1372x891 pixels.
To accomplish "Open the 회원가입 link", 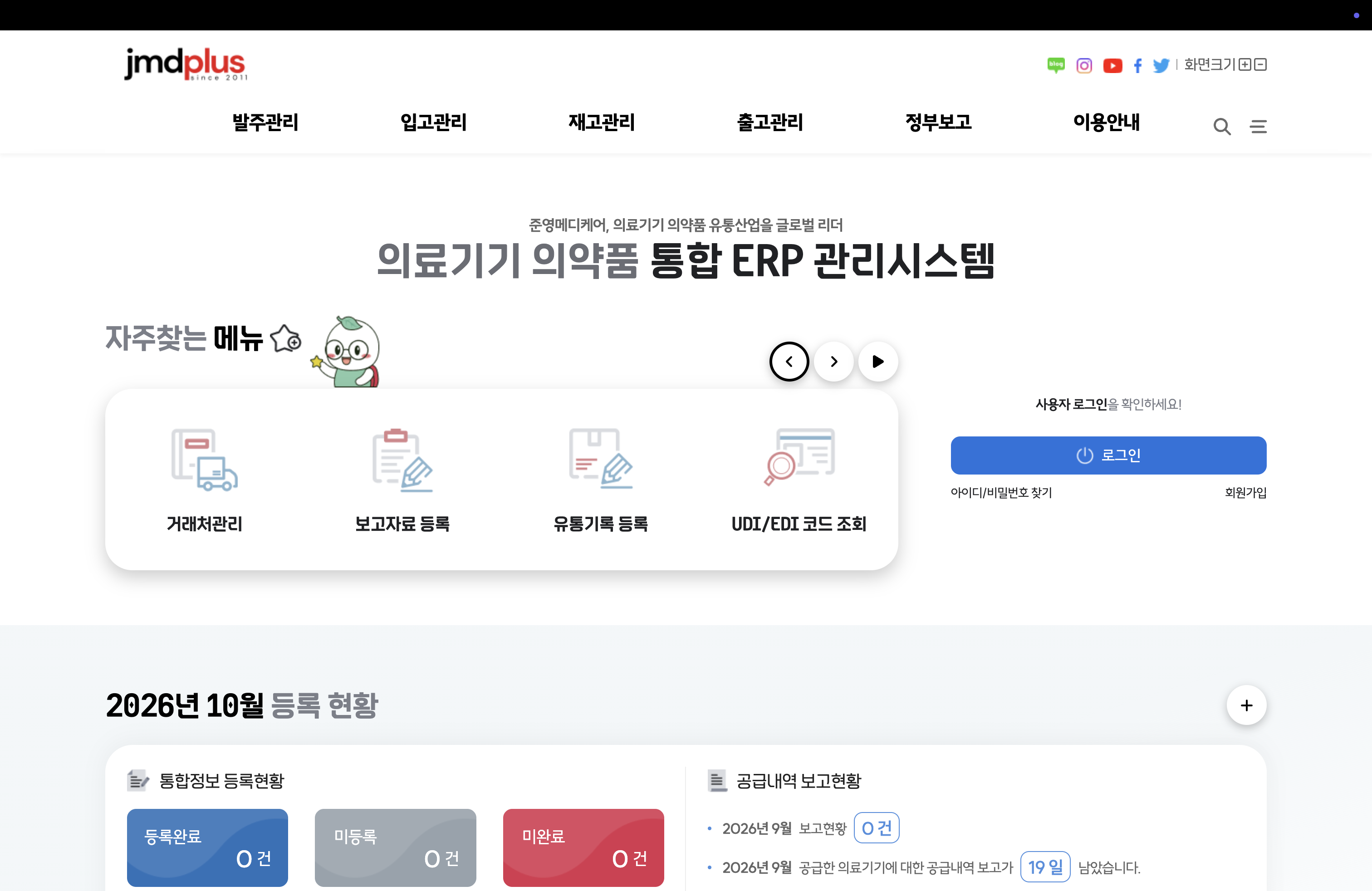I will 1245,492.
